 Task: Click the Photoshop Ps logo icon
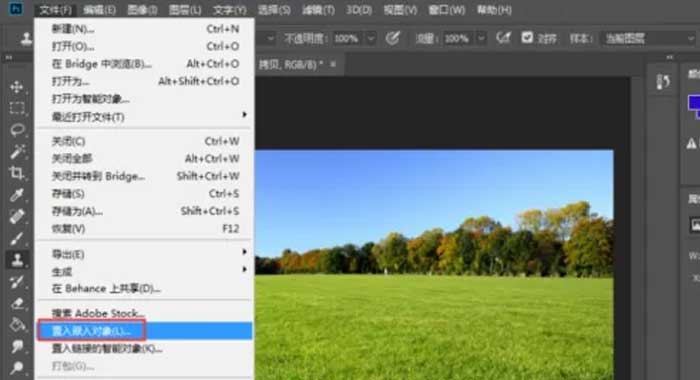point(16,9)
